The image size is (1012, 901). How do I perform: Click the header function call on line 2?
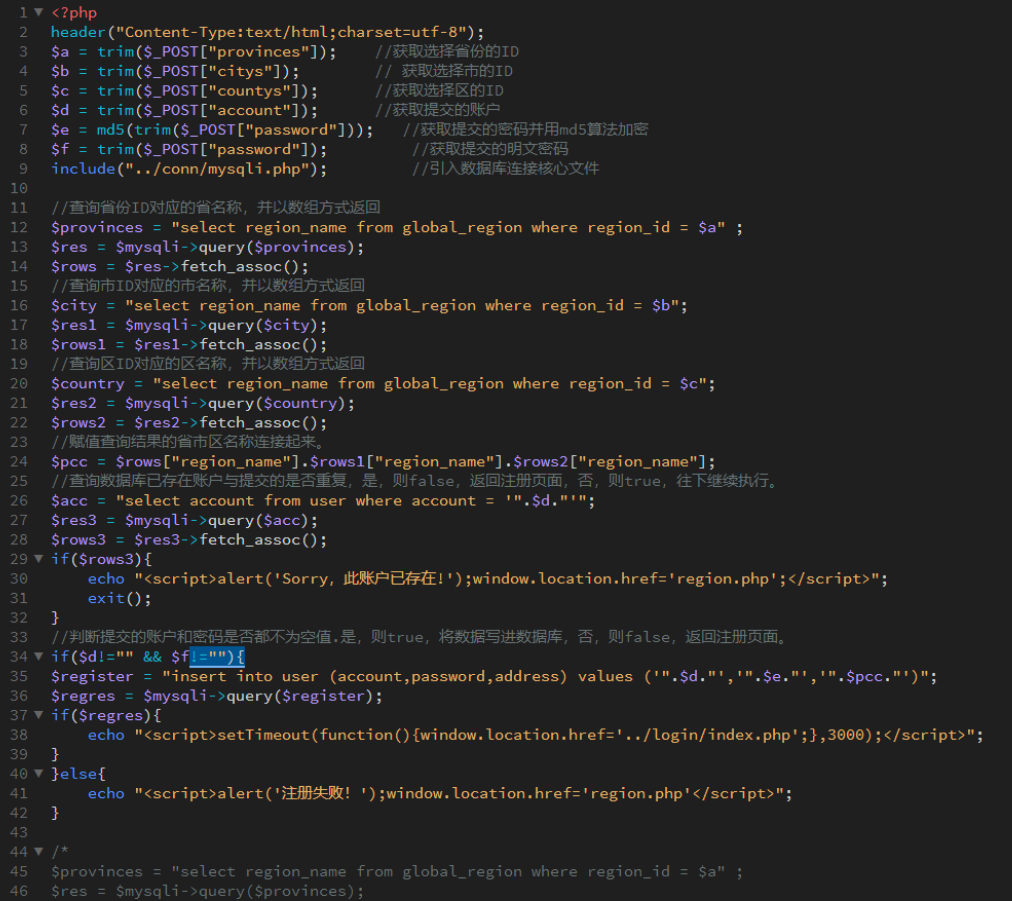click(78, 32)
